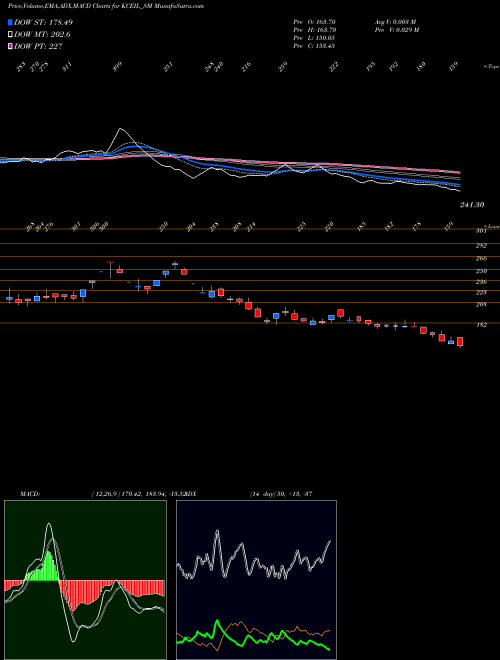
Task: Click the 205 price axis label
Action: tap(481, 304)
